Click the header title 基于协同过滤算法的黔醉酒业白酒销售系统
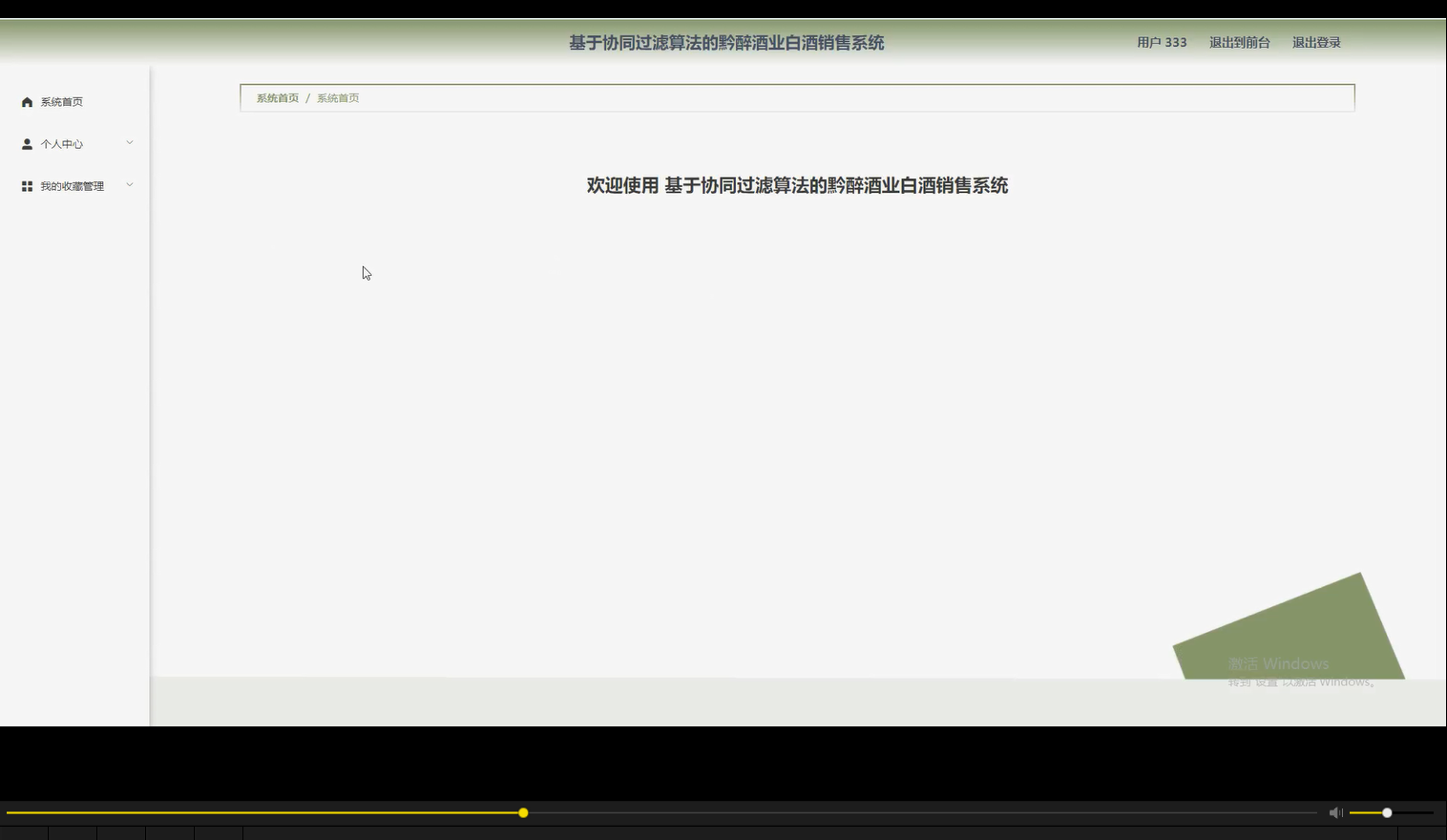This screenshot has width=1447, height=840. (x=726, y=43)
